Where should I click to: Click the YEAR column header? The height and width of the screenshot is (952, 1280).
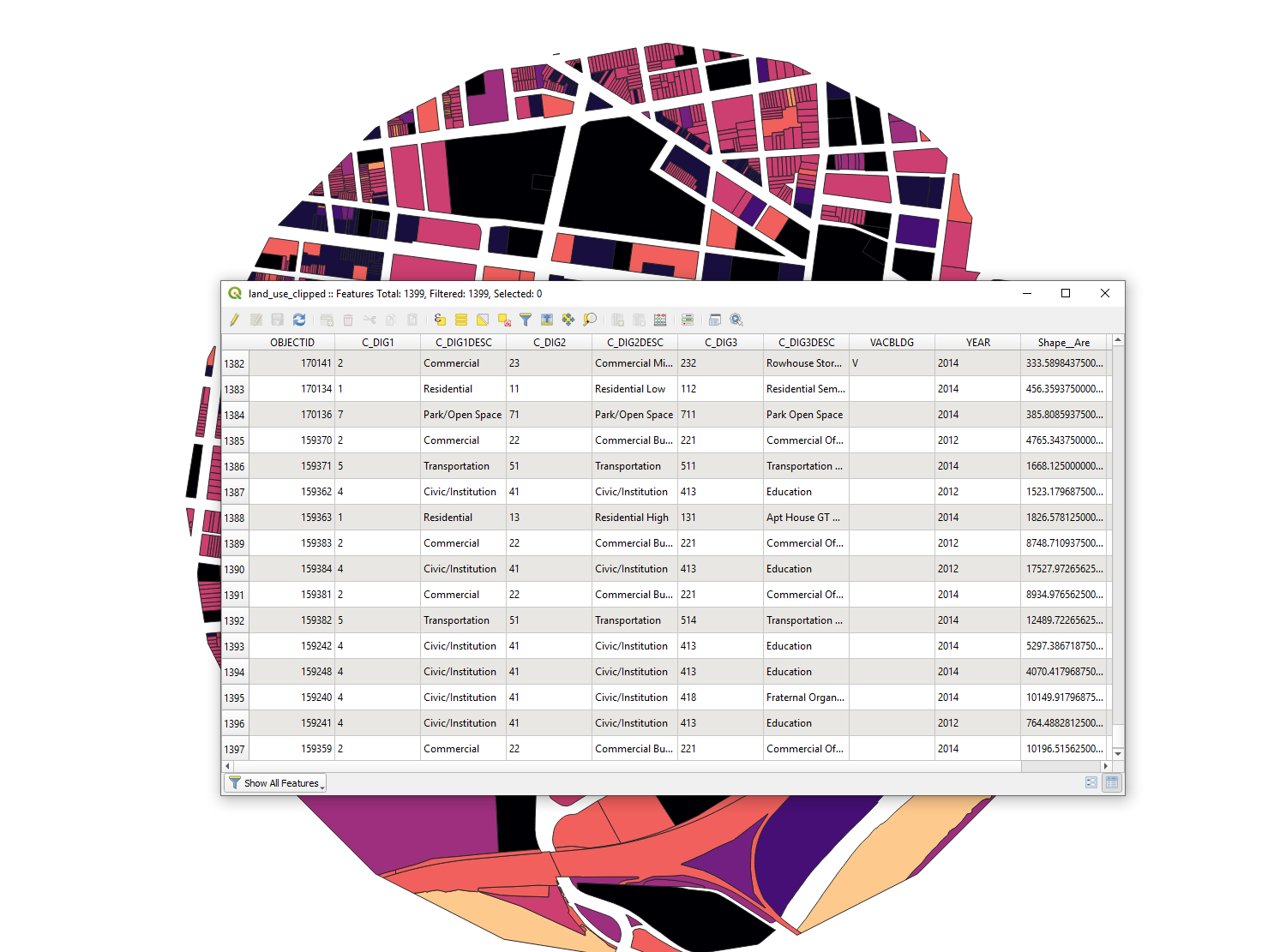[977, 343]
